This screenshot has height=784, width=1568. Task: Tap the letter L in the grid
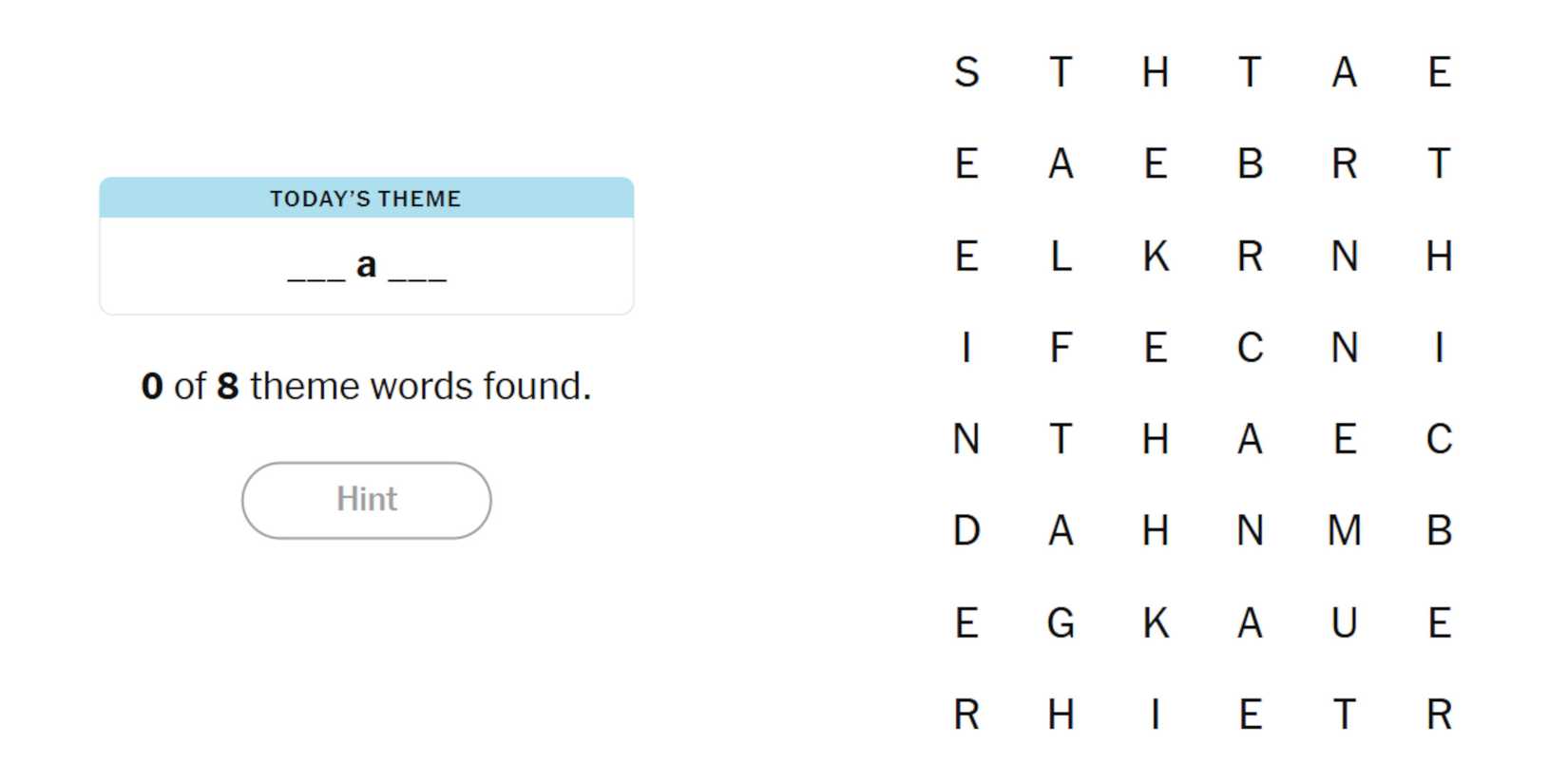(x=1061, y=257)
